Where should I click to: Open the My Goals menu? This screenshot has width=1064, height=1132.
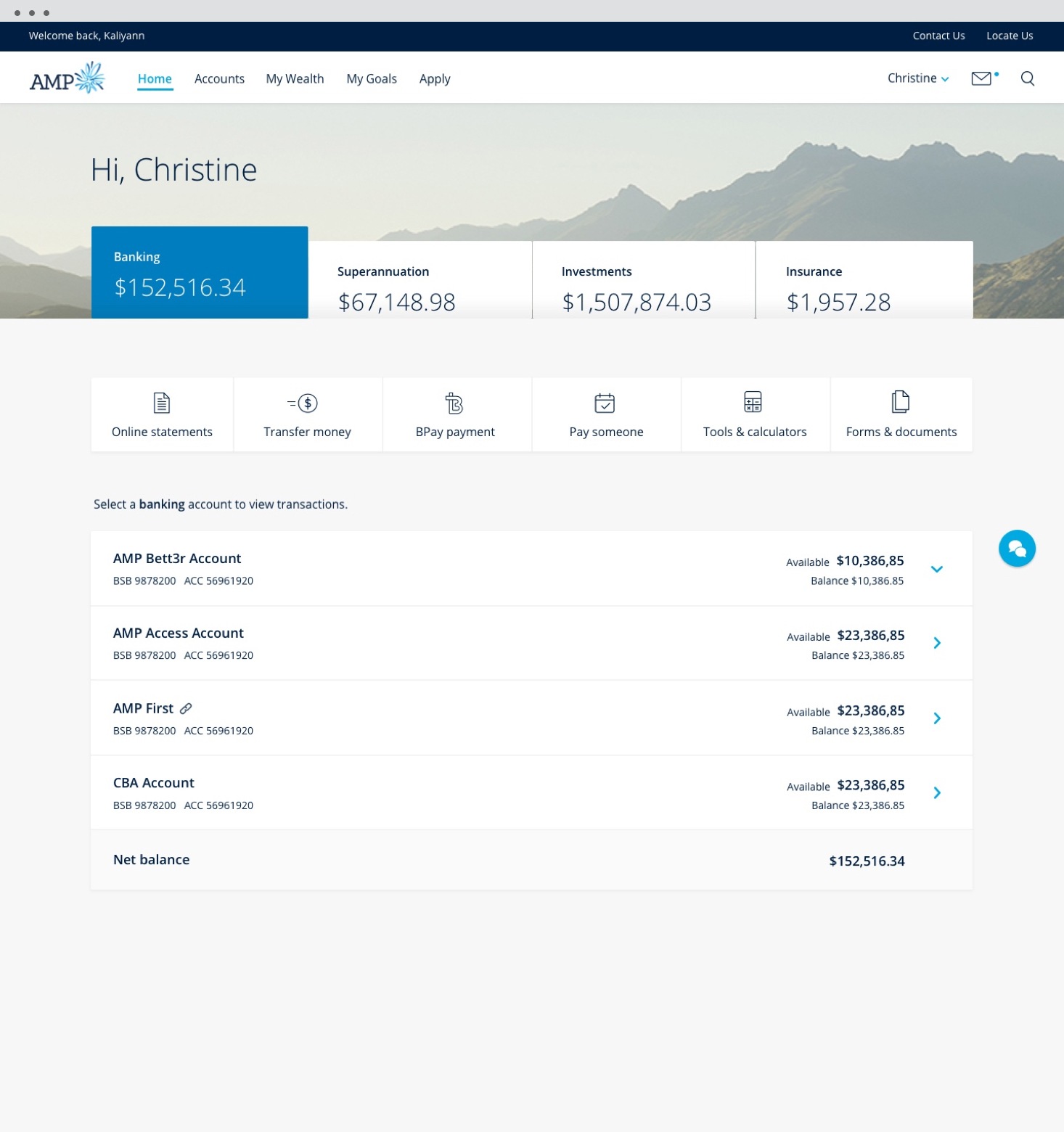pos(372,78)
